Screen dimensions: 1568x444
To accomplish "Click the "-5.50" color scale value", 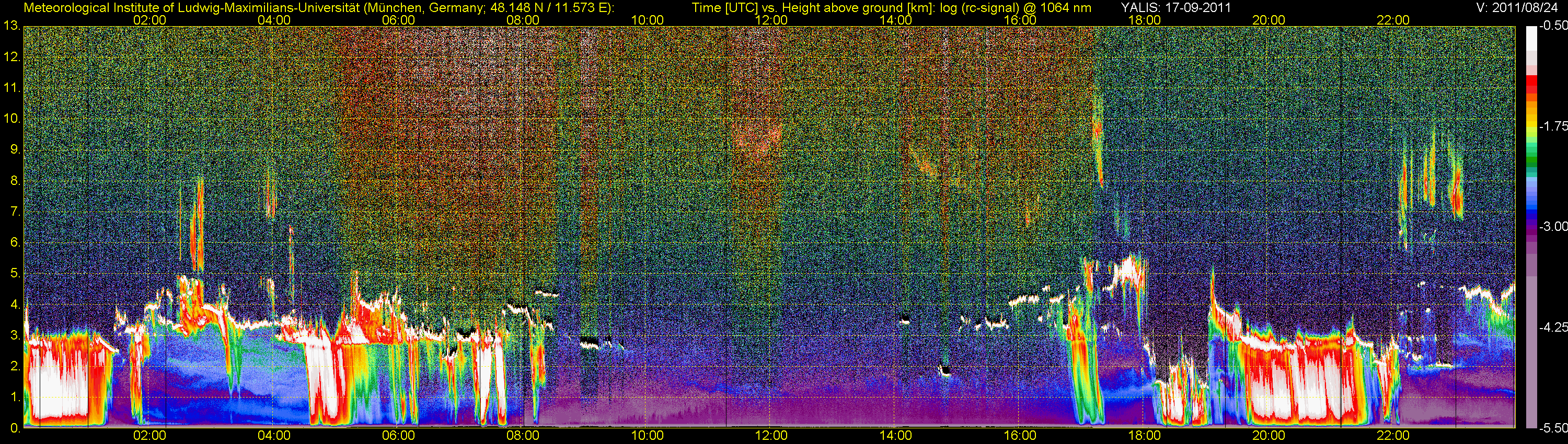I will 1553,428.
